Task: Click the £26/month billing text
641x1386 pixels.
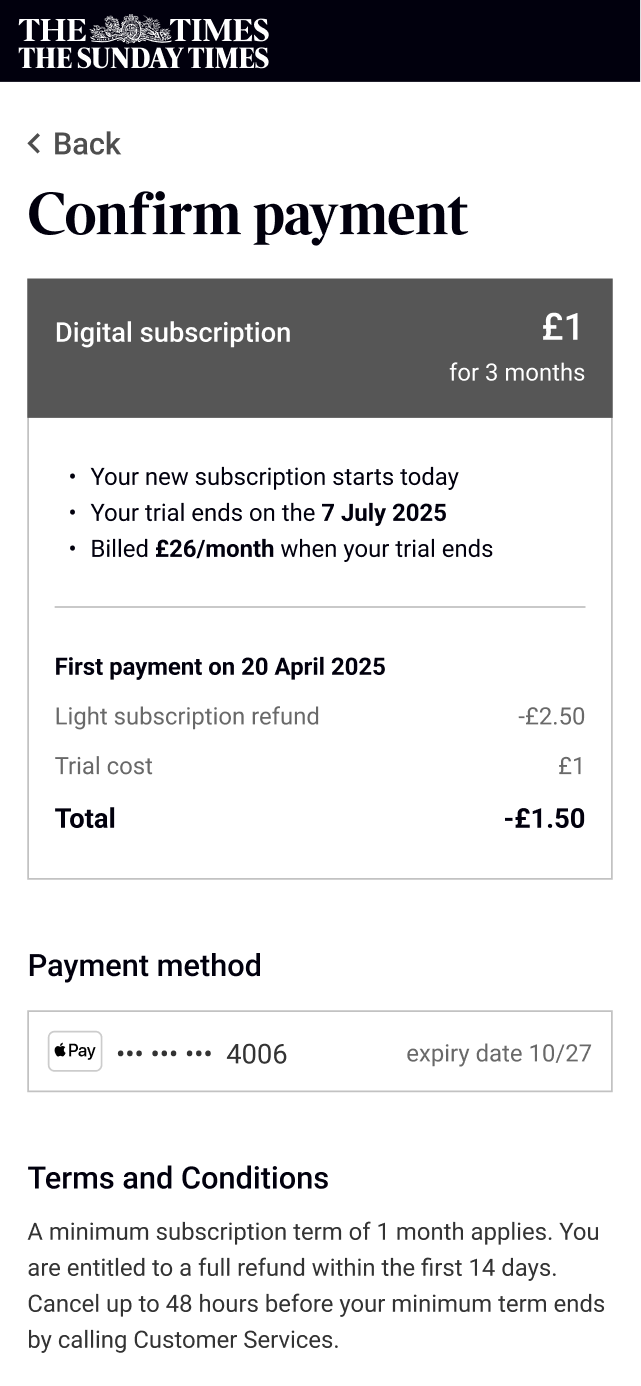Action: pos(214,549)
